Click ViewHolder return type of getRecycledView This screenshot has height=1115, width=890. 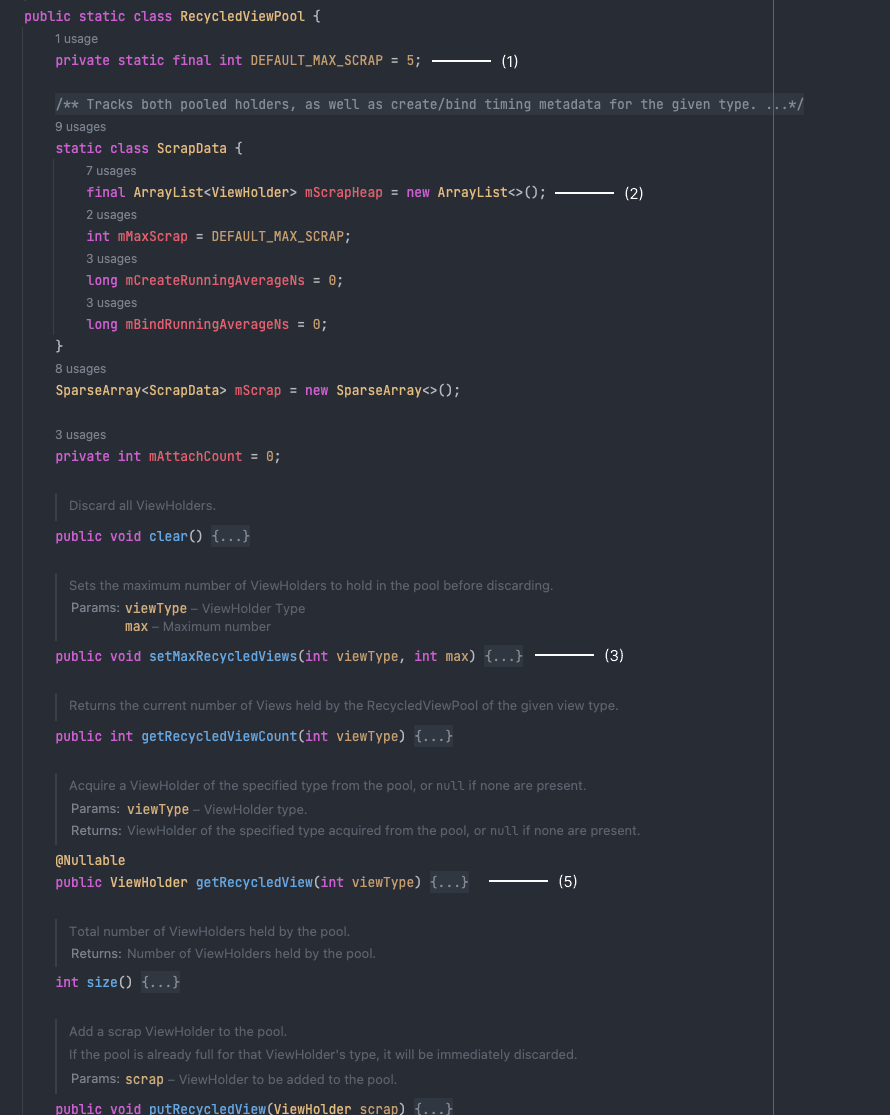(149, 882)
